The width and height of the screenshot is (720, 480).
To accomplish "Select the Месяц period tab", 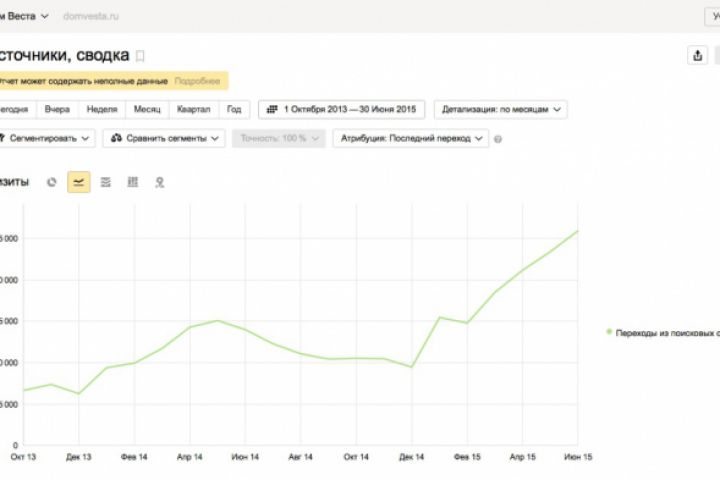I will [147, 109].
